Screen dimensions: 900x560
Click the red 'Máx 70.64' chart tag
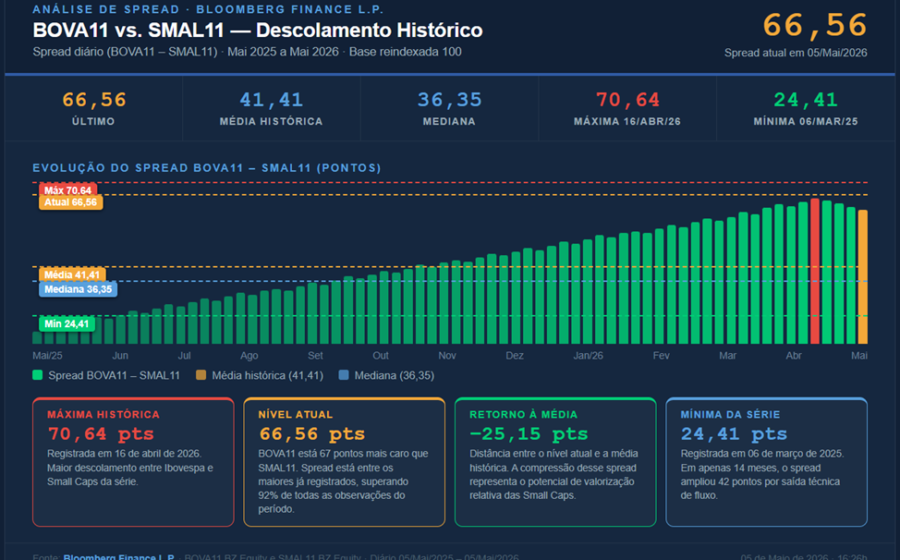click(x=68, y=190)
